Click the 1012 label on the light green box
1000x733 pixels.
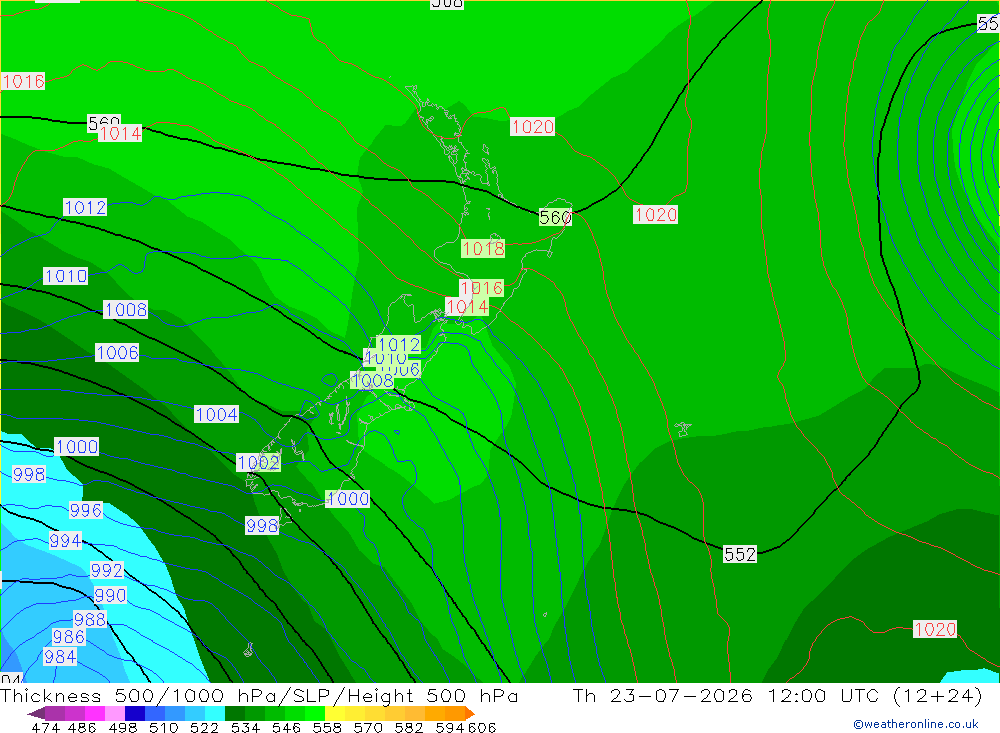[x=399, y=344]
